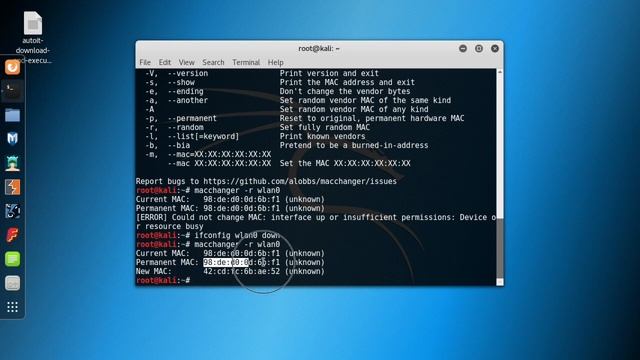Click the github macchanger issues URL
The width and height of the screenshot is (640, 360).
(300, 181)
